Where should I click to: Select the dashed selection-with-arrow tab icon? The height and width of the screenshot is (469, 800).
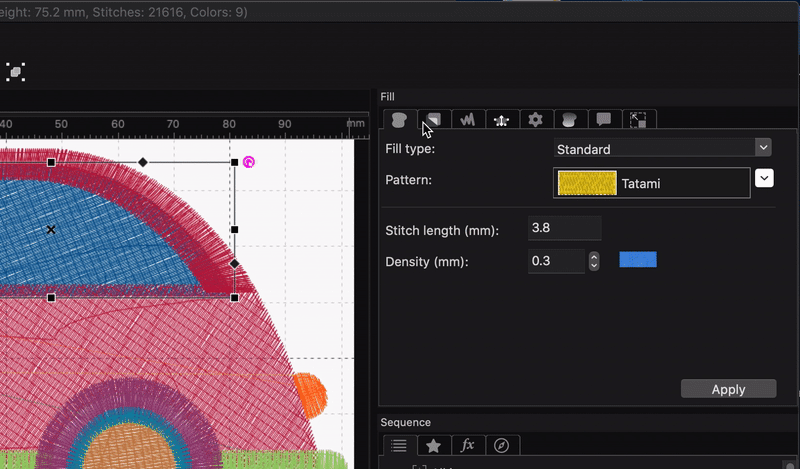[x=638, y=120]
